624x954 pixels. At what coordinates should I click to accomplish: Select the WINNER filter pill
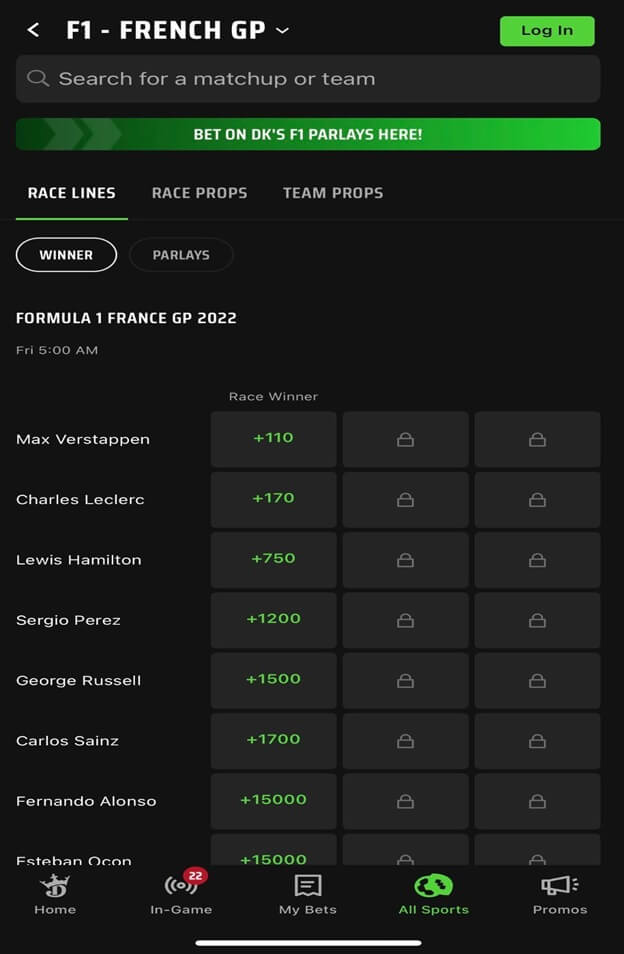pos(66,255)
